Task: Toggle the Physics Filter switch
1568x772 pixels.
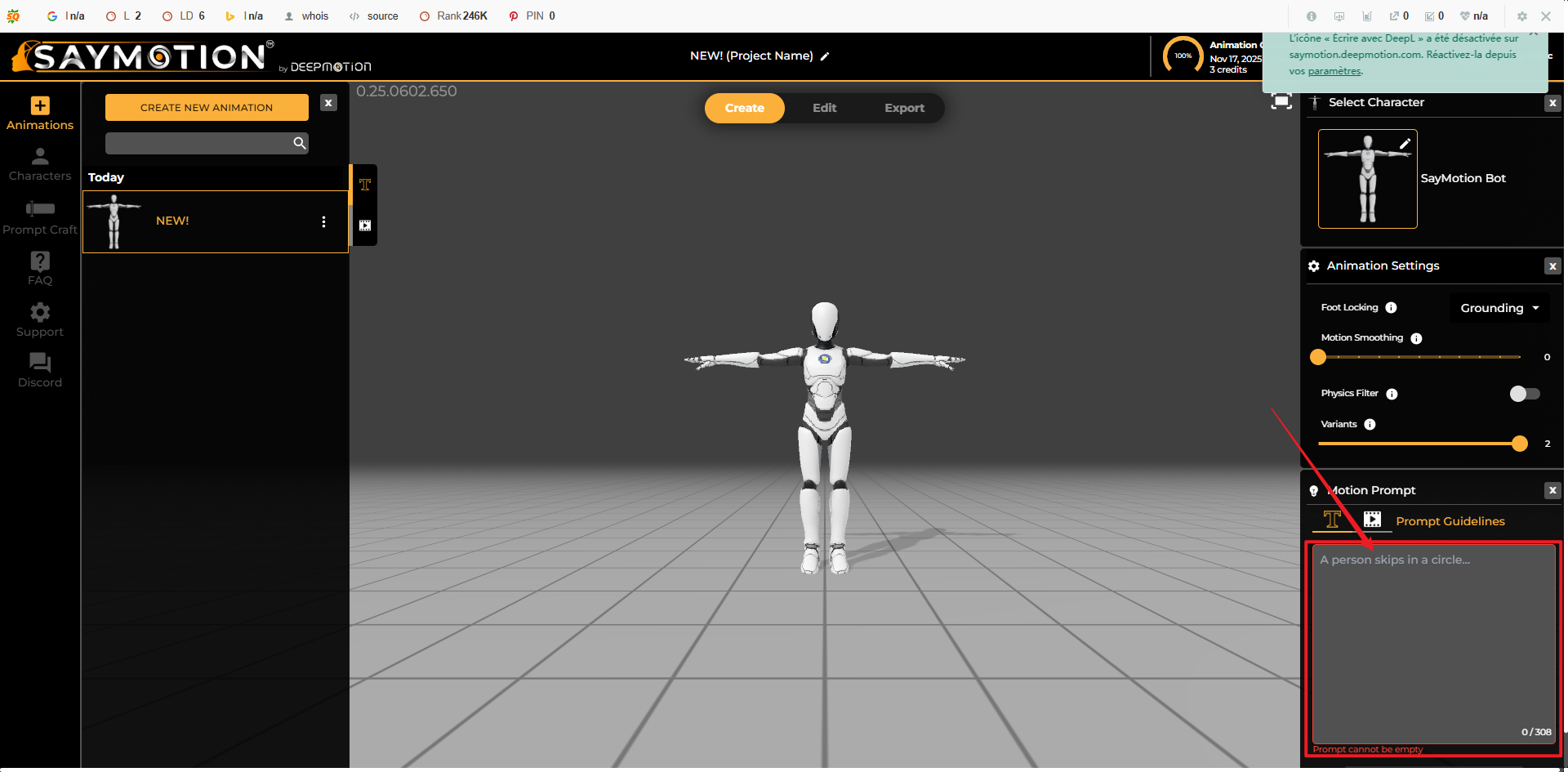Action: (x=1524, y=394)
